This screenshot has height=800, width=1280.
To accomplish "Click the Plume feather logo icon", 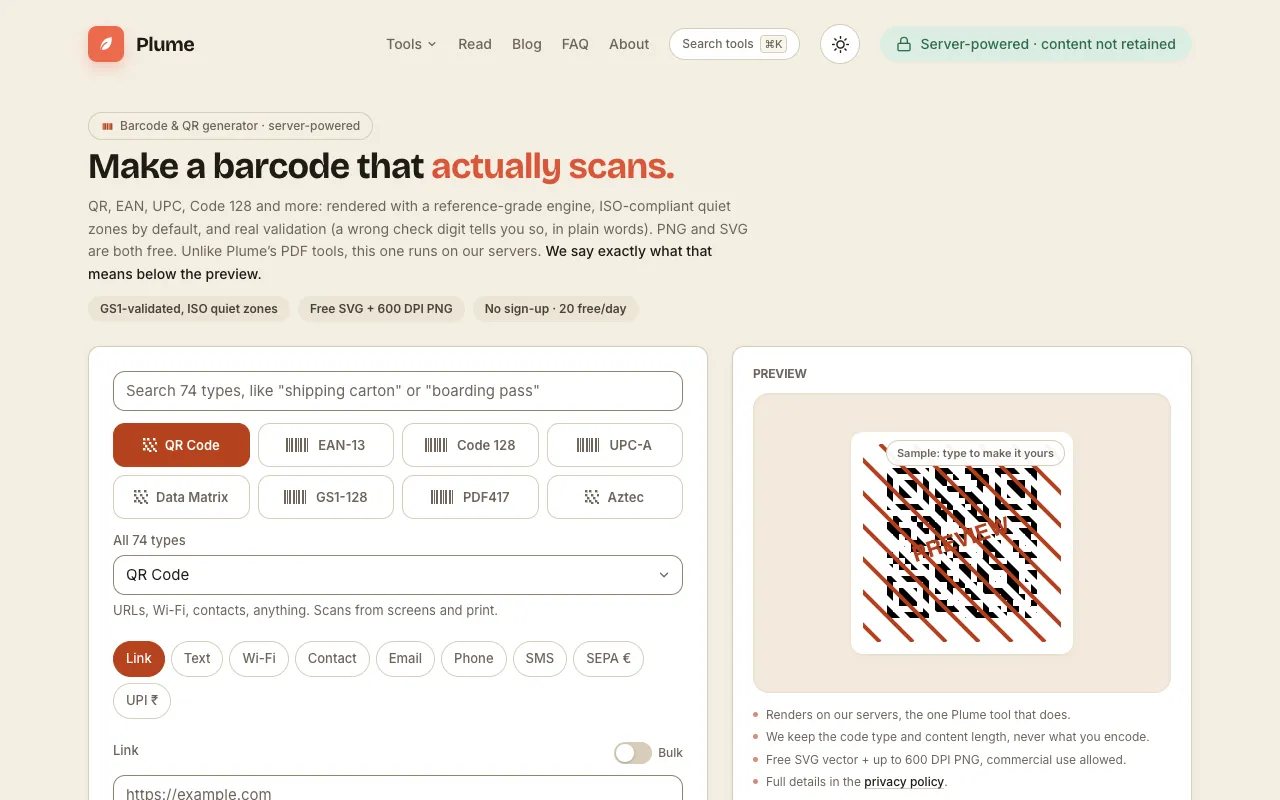I will coord(106,44).
